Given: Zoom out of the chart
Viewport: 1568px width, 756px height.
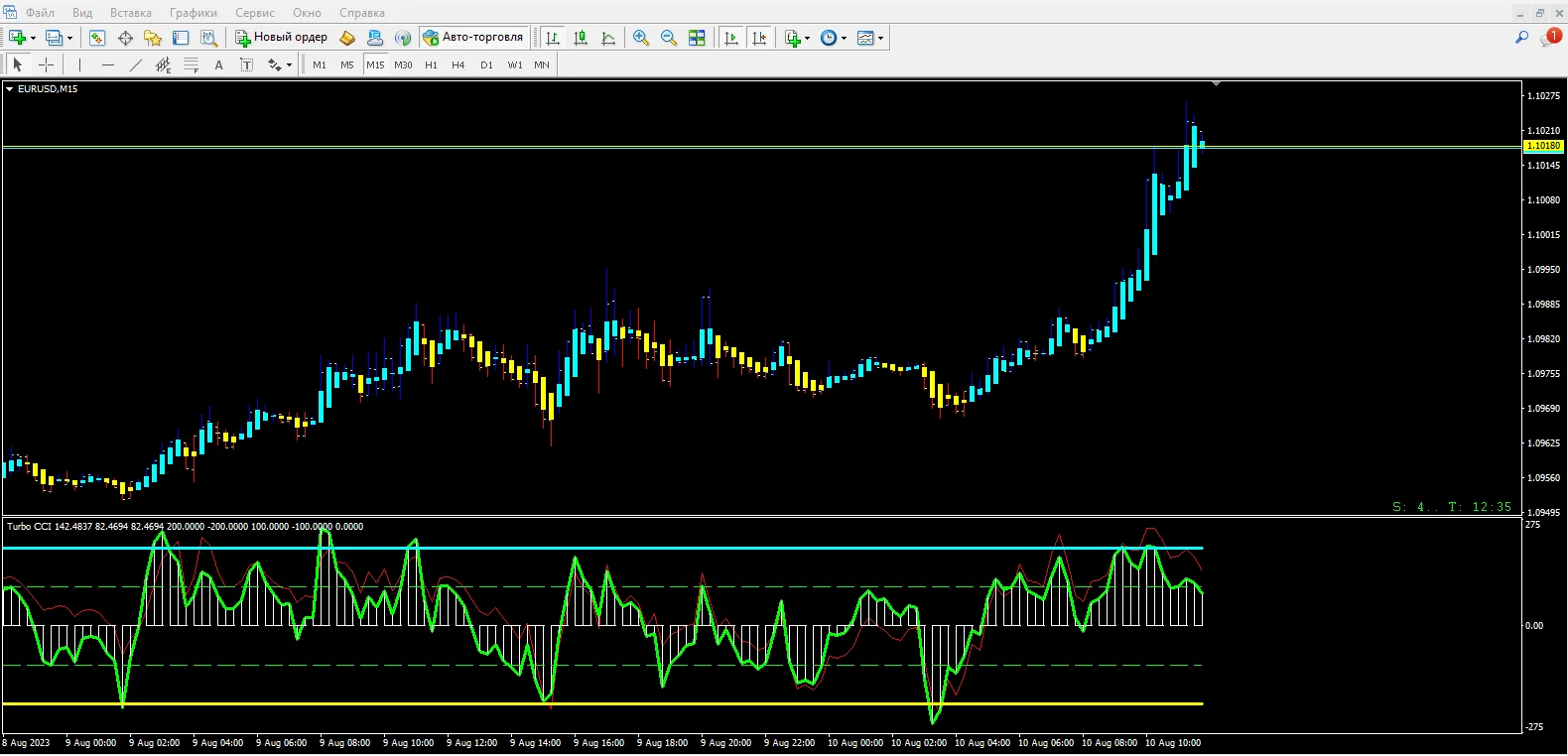Looking at the screenshot, I should (669, 38).
